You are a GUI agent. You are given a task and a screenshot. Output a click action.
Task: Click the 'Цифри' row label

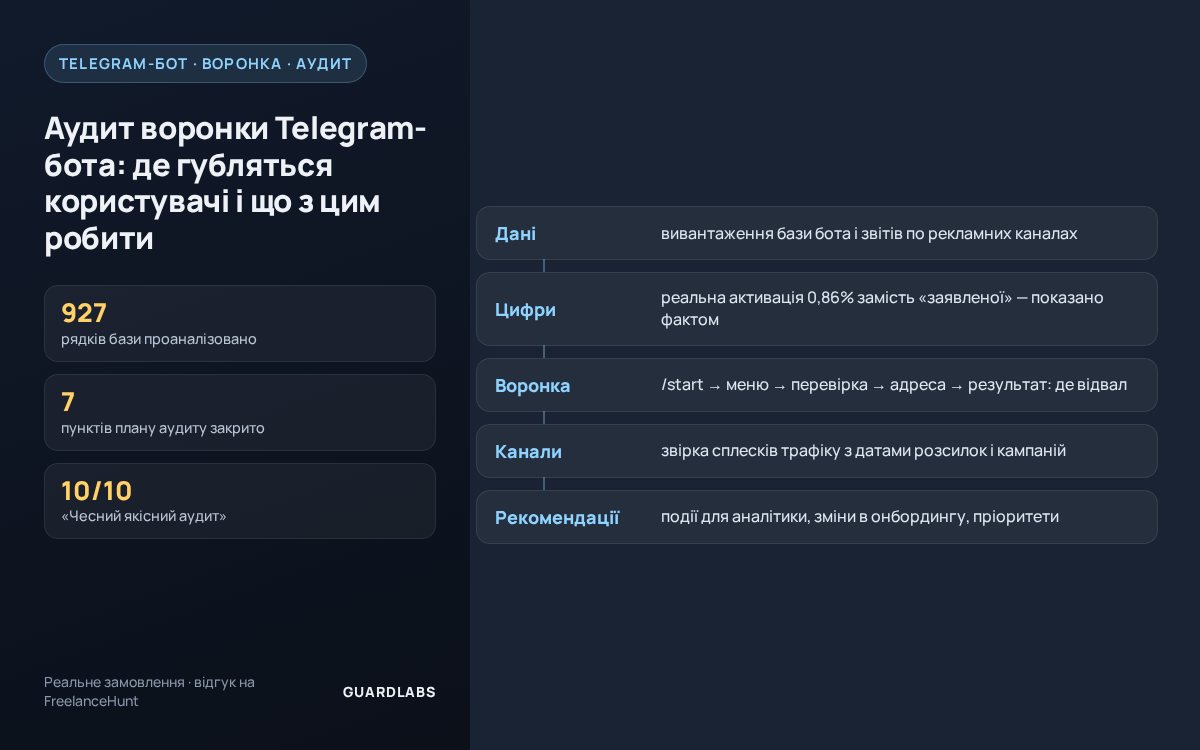(525, 310)
